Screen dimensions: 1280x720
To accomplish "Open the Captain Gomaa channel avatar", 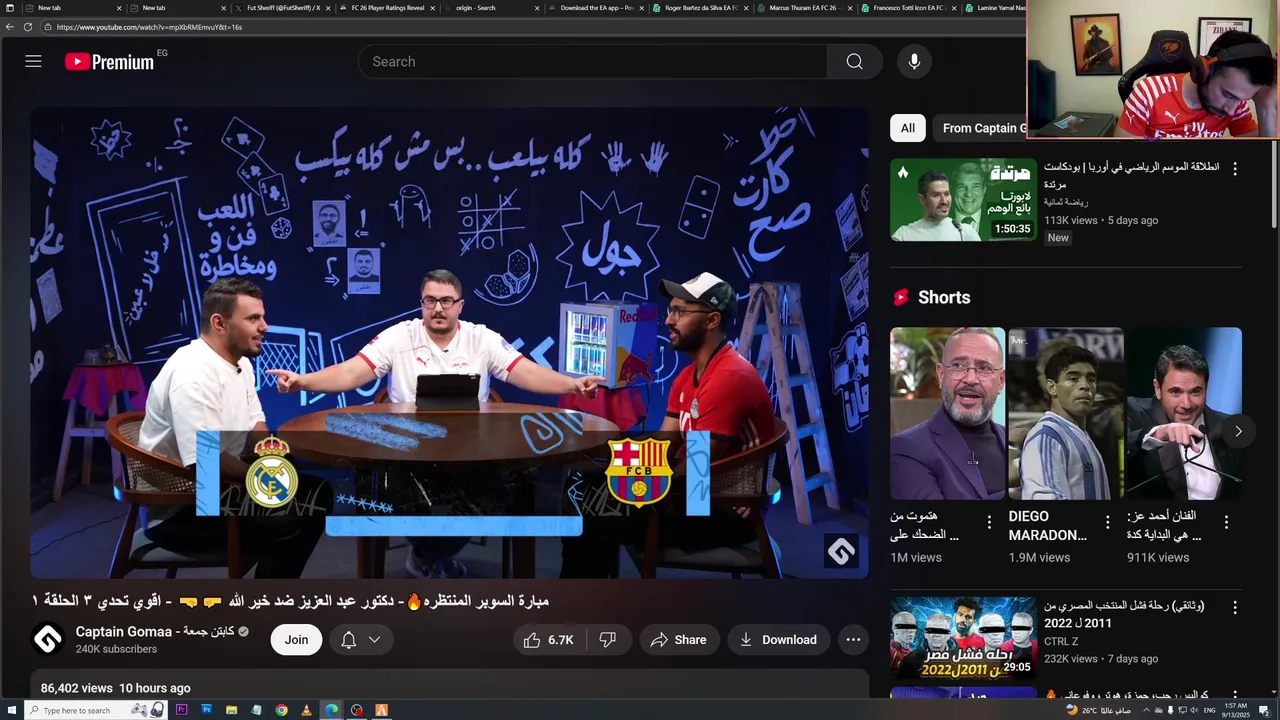I will [x=47, y=640].
